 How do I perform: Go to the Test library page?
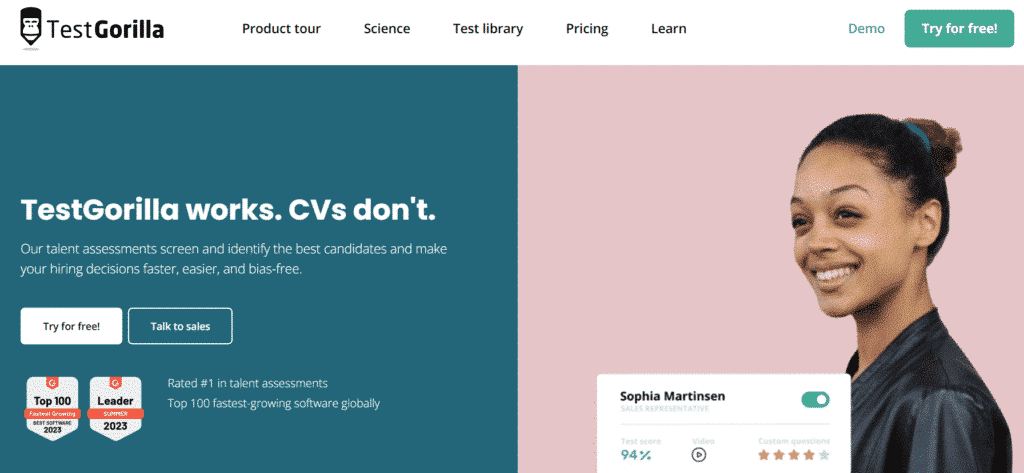click(x=488, y=29)
